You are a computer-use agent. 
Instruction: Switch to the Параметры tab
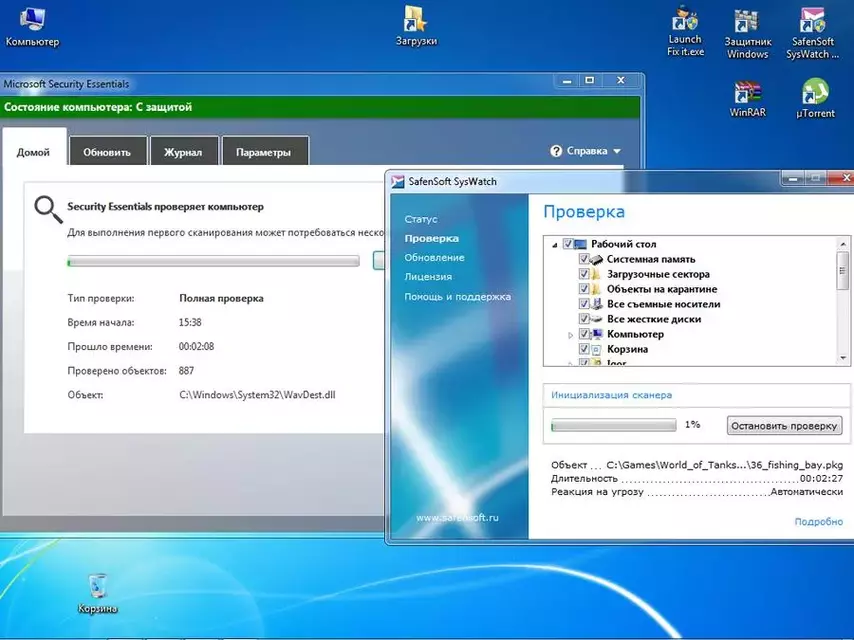click(x=264, y=151)
